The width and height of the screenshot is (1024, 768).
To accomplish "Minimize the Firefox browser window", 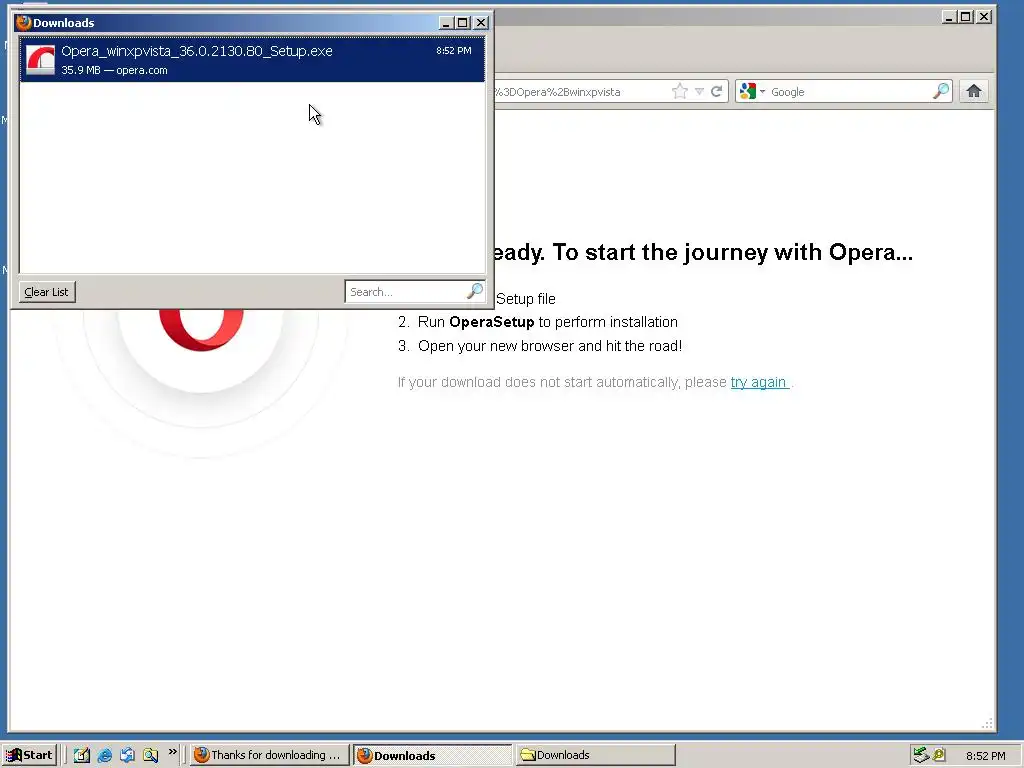I will click(949, 17).
